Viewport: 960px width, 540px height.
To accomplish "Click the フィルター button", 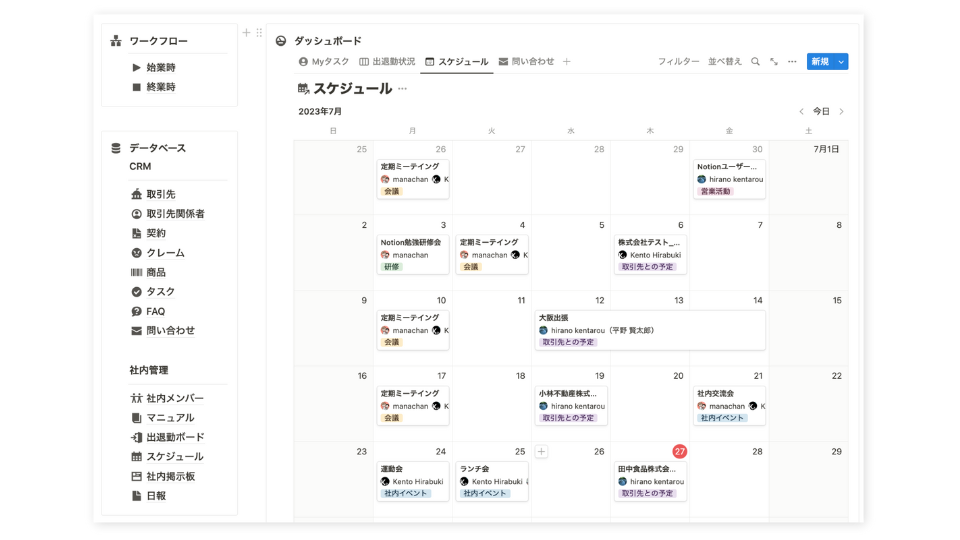I will 678,62.
